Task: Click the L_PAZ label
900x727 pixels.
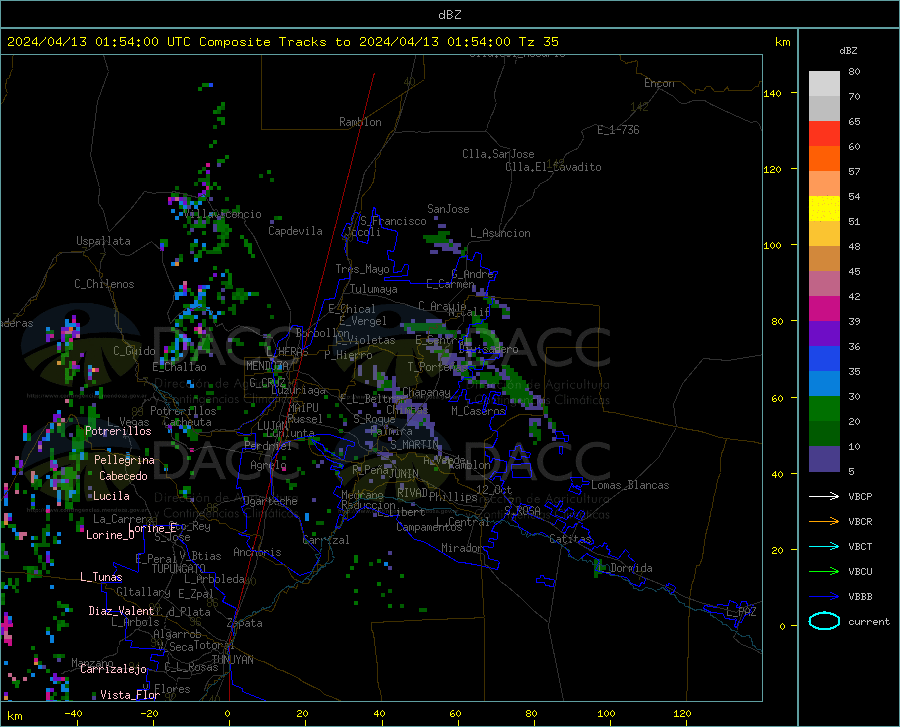Action: pyautogui.click(x=741, y=612)
